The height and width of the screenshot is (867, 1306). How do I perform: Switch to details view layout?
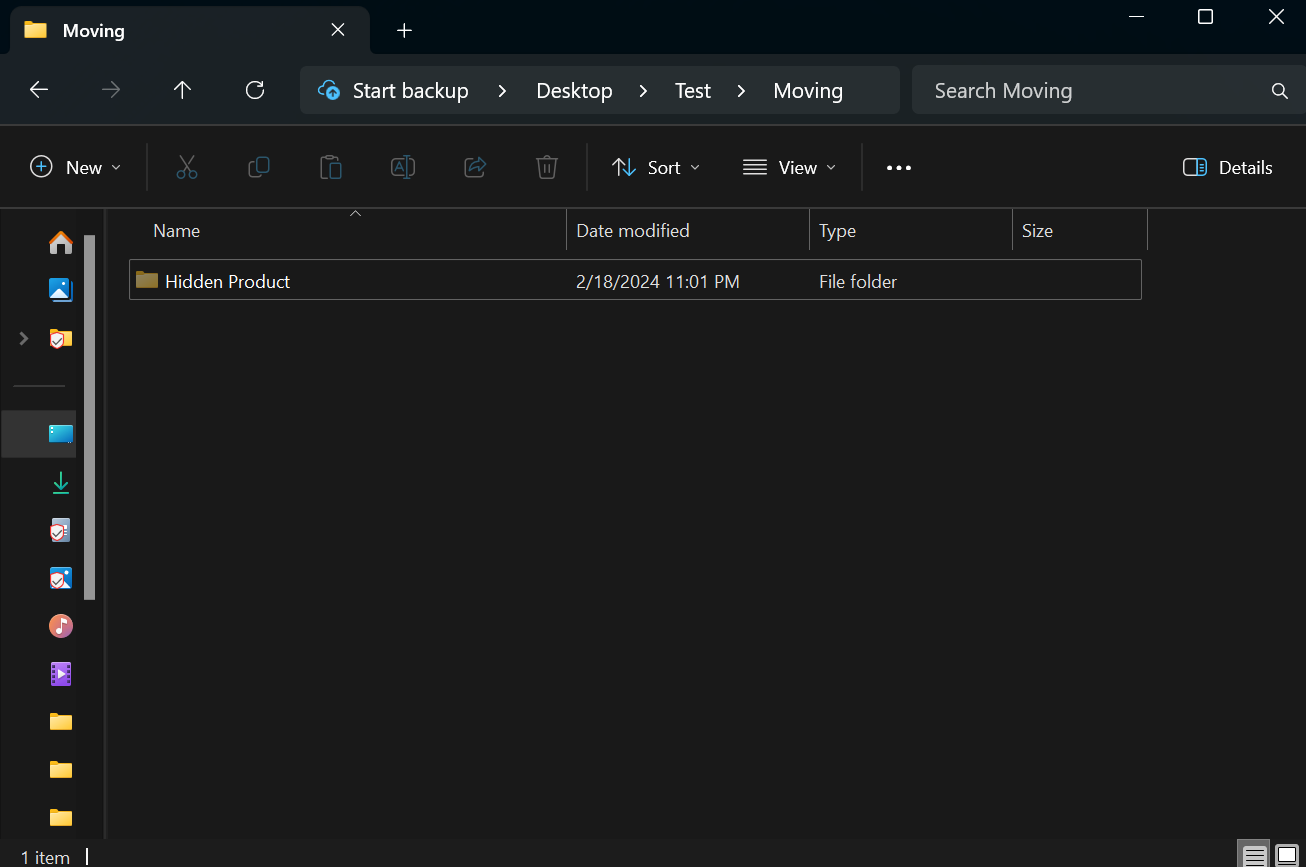point(1254,856)
